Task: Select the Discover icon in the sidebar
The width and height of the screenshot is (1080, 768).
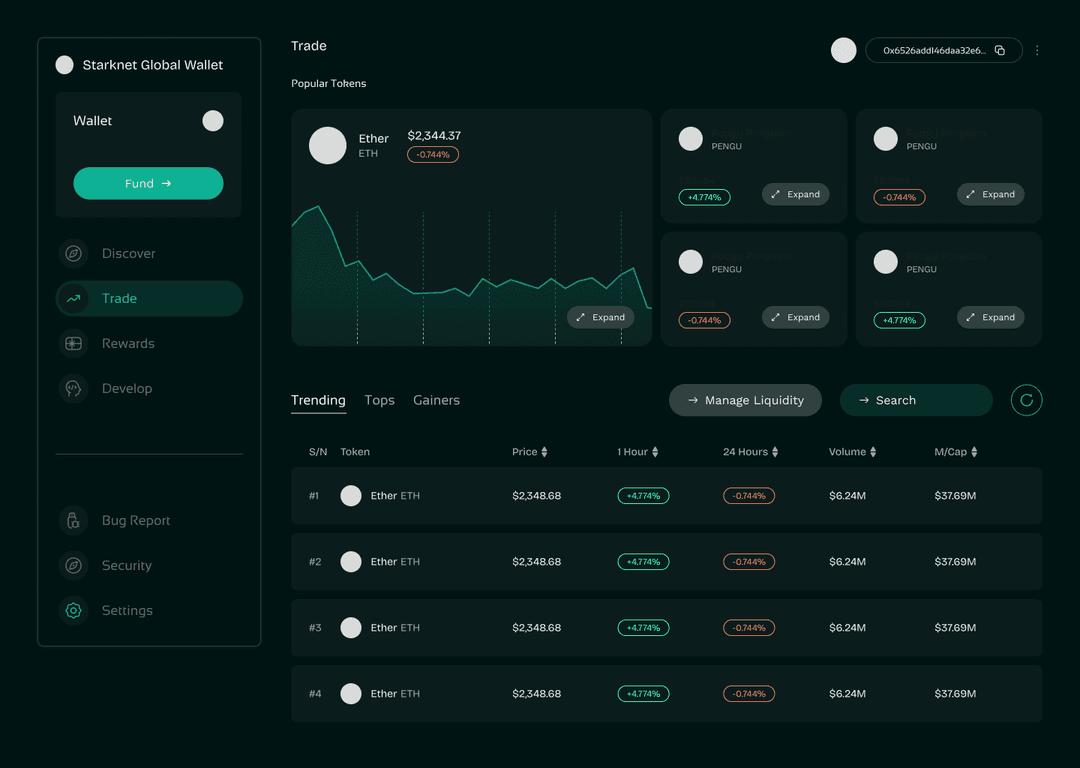Action: click(x=73, y=253)
